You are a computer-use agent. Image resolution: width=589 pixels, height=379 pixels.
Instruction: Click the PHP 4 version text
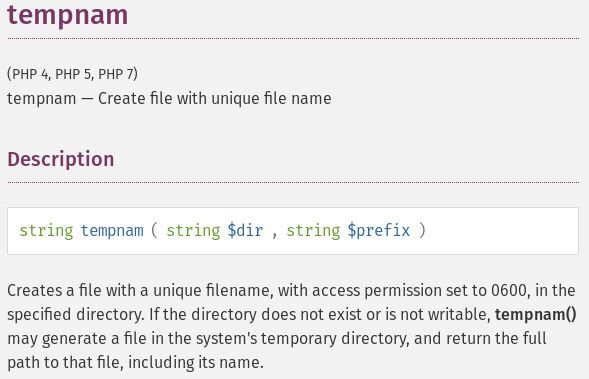[30, 74]
